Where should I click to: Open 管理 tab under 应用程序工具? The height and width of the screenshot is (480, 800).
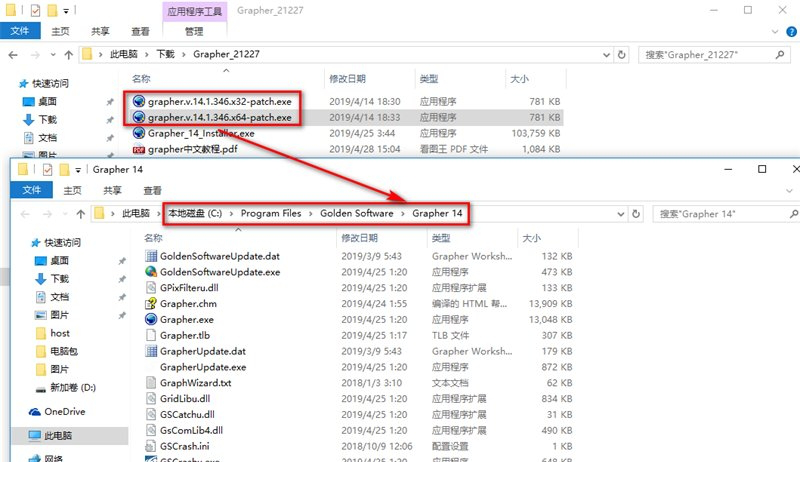pos(194,31)
